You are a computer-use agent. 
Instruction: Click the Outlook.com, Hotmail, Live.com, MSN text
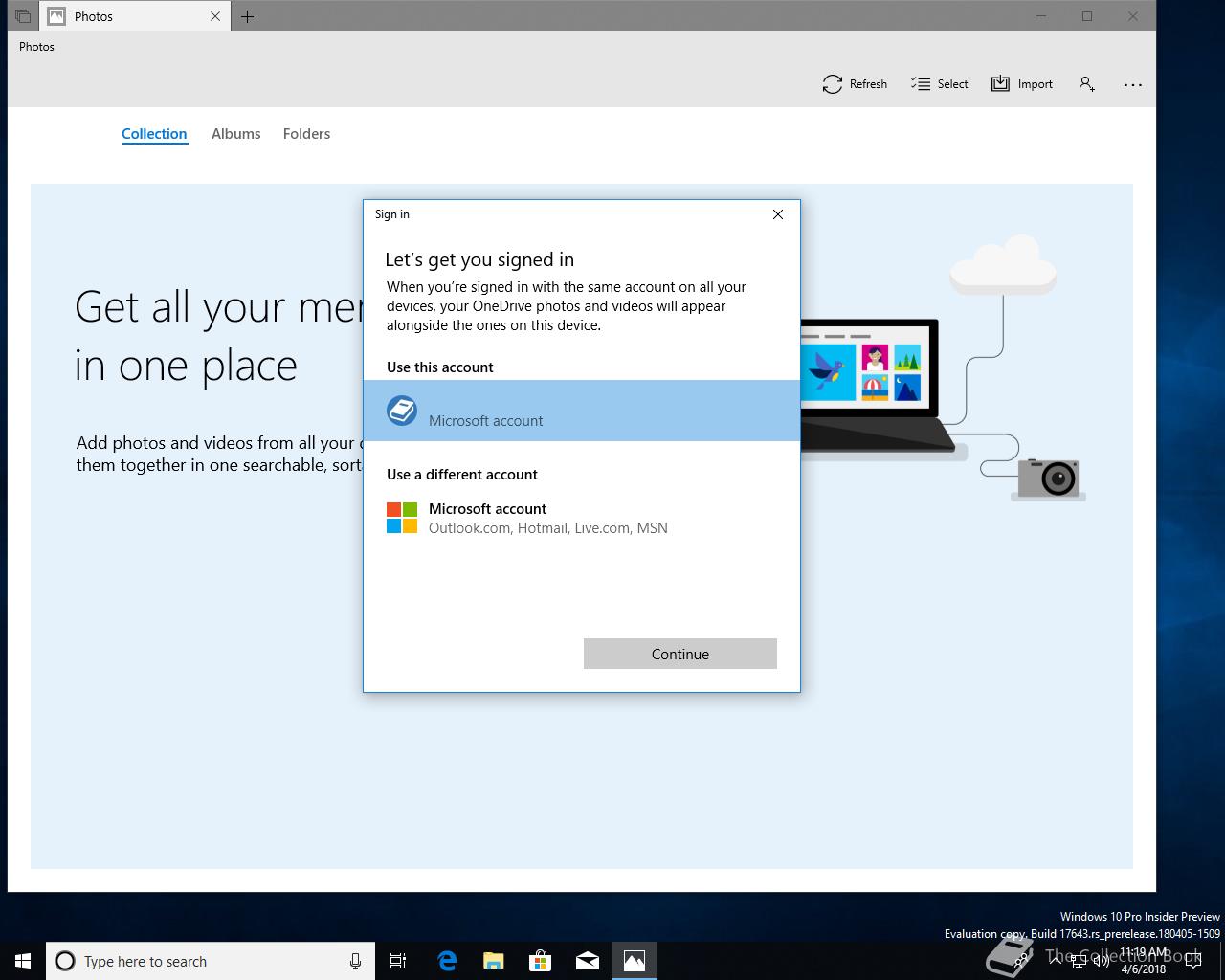(x=548, y=528)
